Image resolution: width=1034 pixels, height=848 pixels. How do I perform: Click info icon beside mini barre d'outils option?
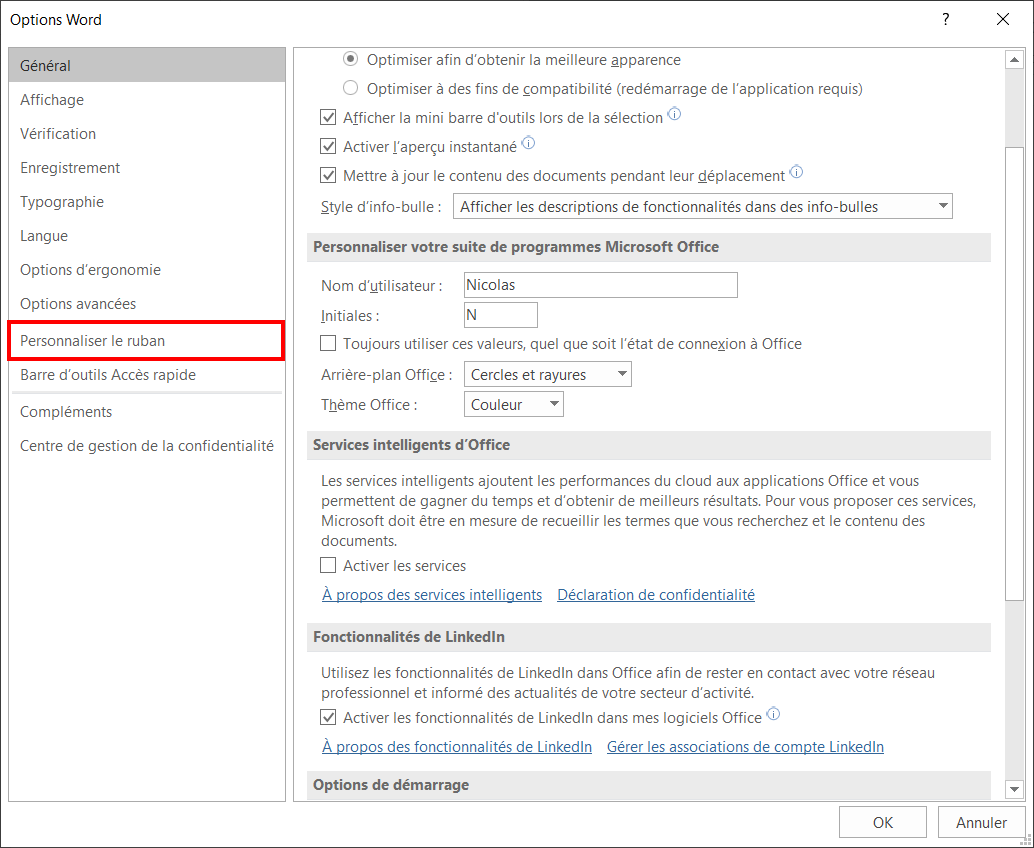[674, 114]
